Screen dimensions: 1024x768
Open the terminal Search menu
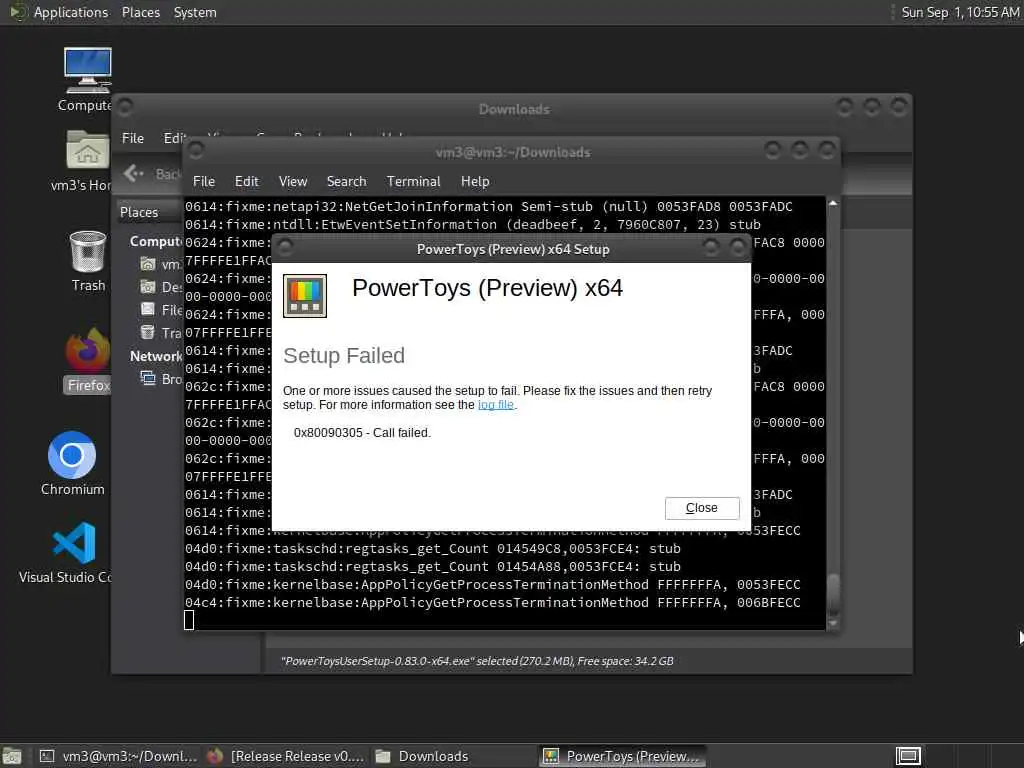click(346, 182)
